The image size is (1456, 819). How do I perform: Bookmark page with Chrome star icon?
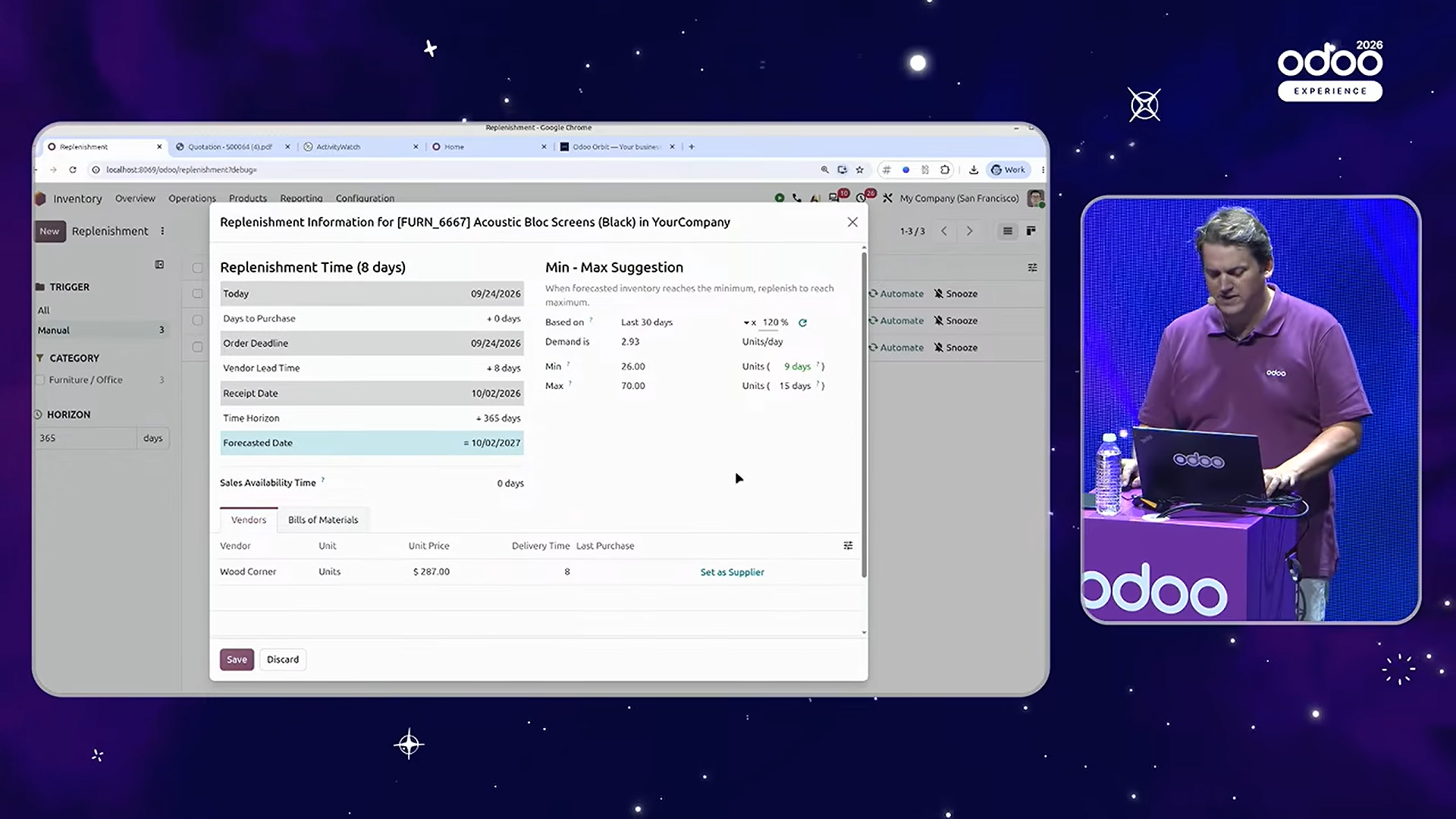(859, 170)
